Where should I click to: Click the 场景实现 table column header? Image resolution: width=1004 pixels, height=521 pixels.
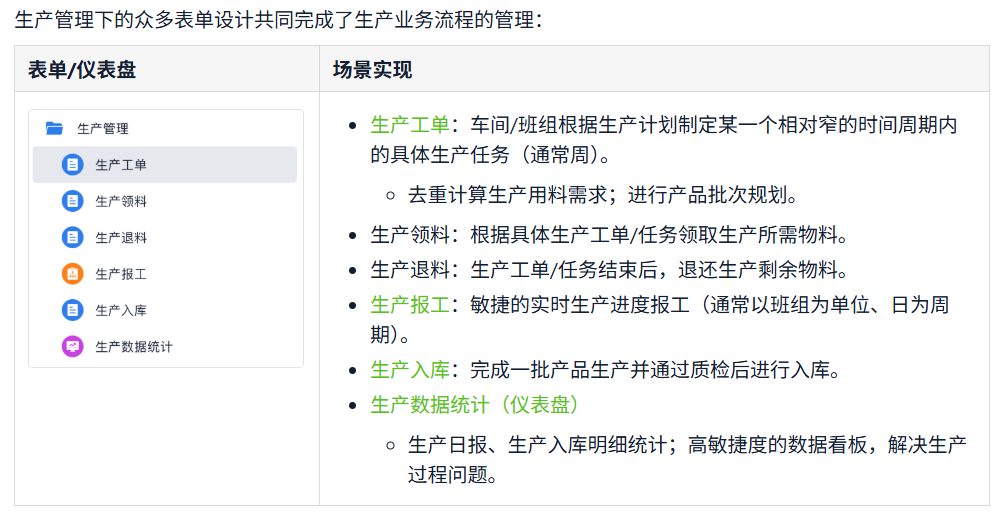point(373,70)
